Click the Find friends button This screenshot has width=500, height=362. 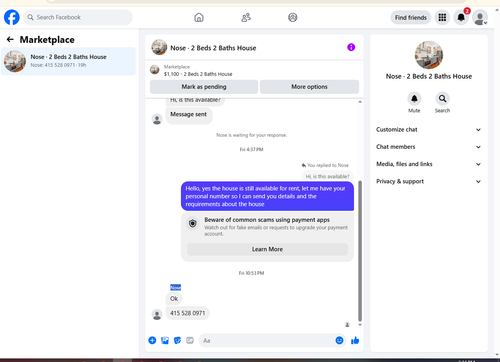(x=411, y=17)
